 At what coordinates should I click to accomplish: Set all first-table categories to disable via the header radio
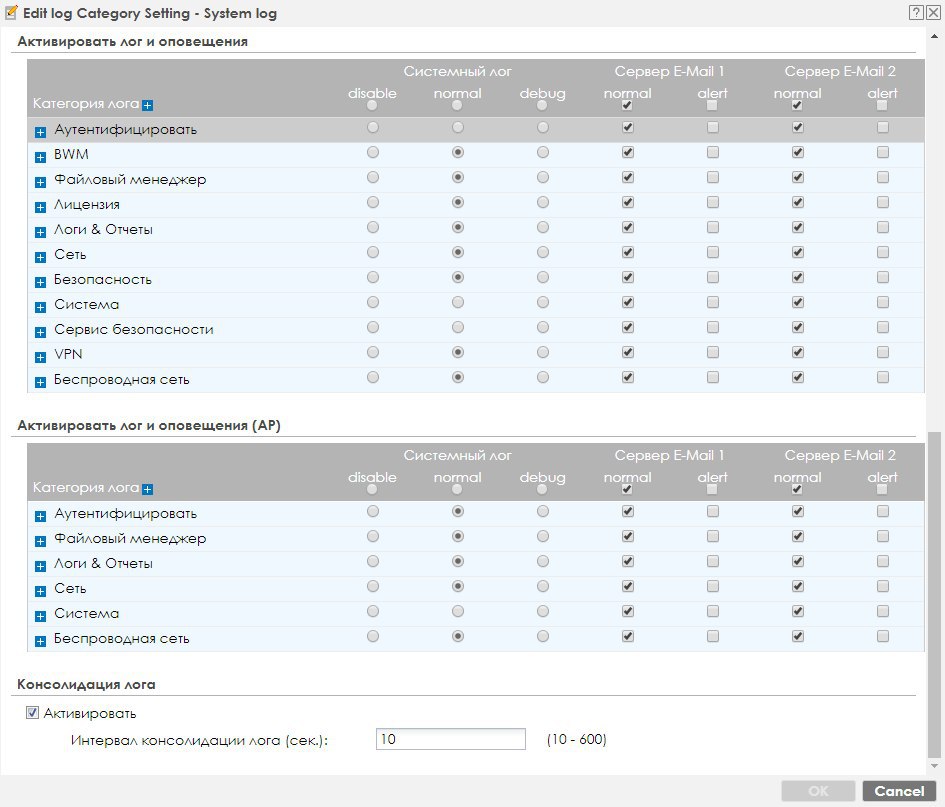tap(372, 105)
